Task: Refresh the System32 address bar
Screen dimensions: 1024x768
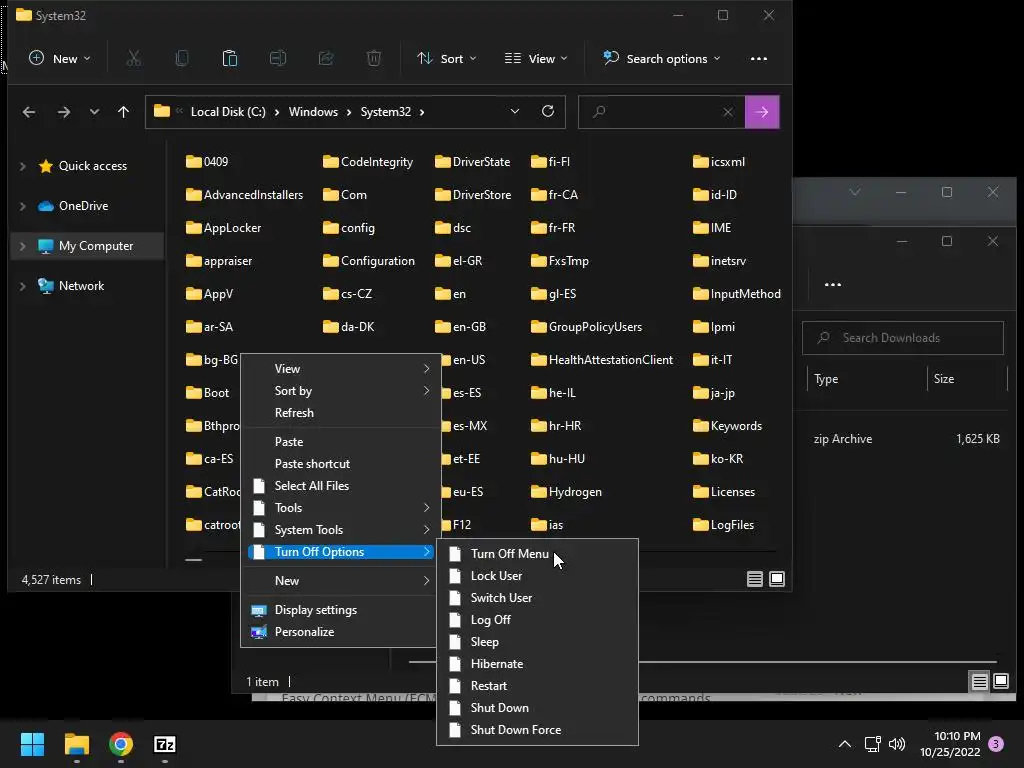Action: click(548, 111)
